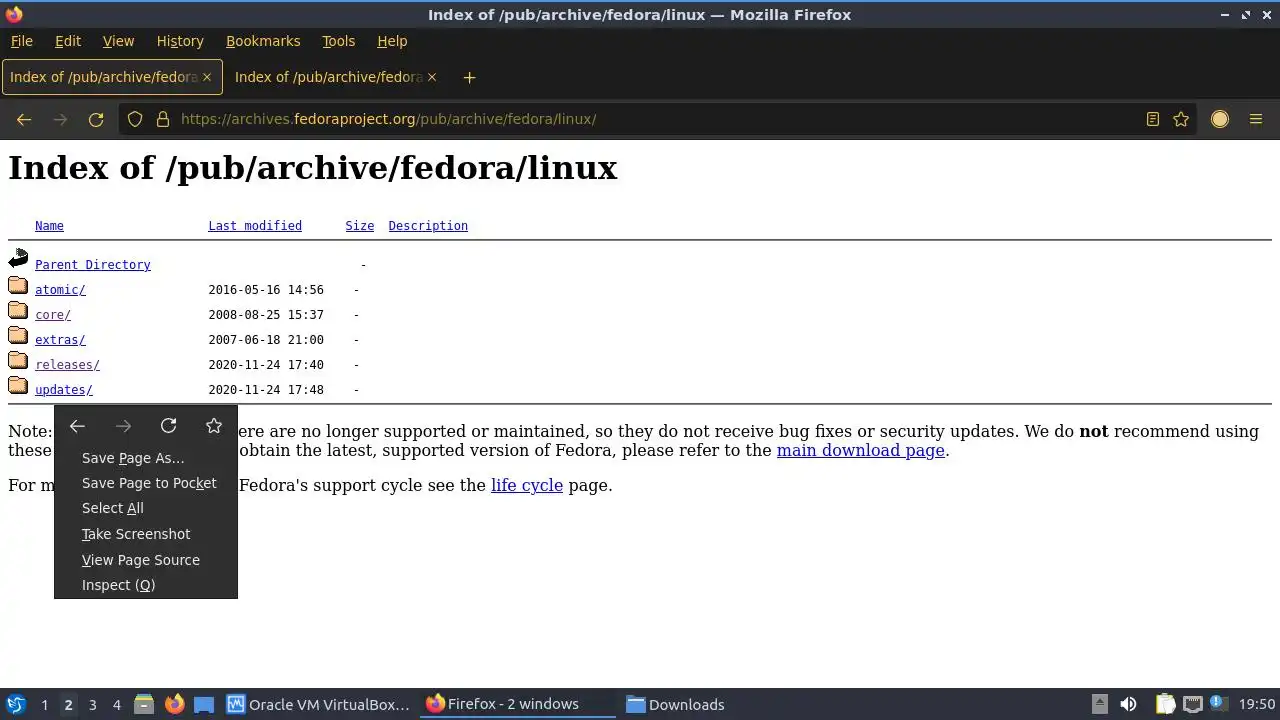Launch file manager from the taskbar quick launch
Image resolution: width=1280 pixels, height=720 pixels.
(x=144, y=704)
